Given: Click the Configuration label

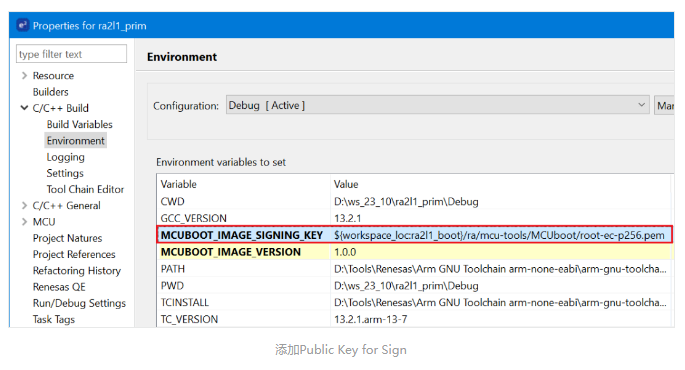Looking at the screenshot, I should click(x=186, y=106).
